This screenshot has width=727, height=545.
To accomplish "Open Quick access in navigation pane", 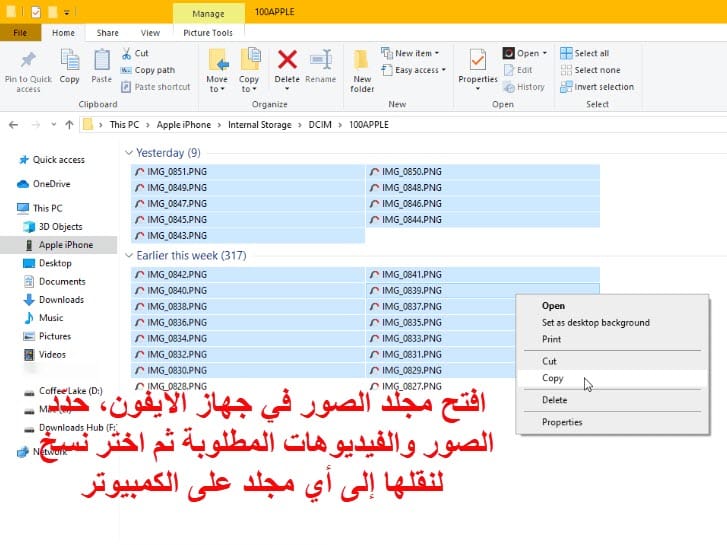I will click(x=51, y=160).
